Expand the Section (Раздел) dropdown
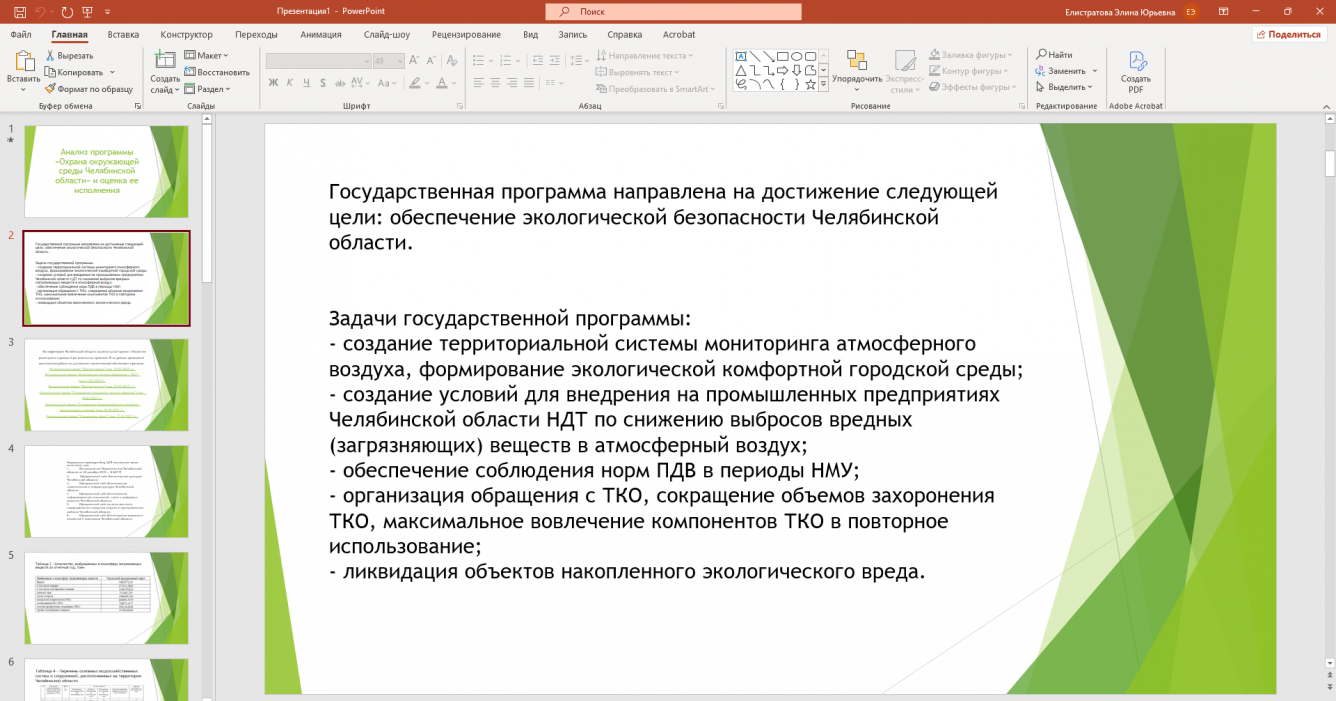The height and width of the screenshot is (701, 1336). tap(209, 89)
